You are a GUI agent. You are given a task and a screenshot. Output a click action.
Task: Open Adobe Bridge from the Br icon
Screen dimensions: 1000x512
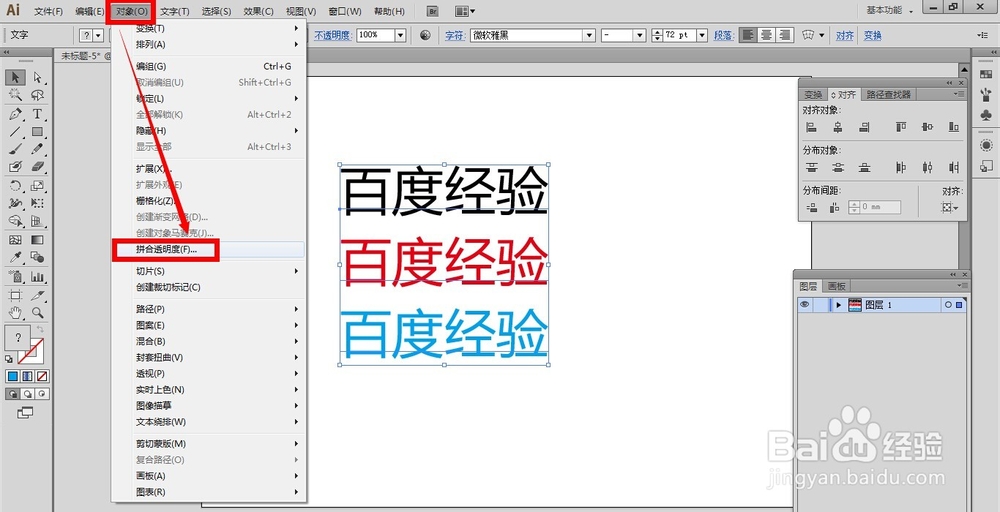433,11
